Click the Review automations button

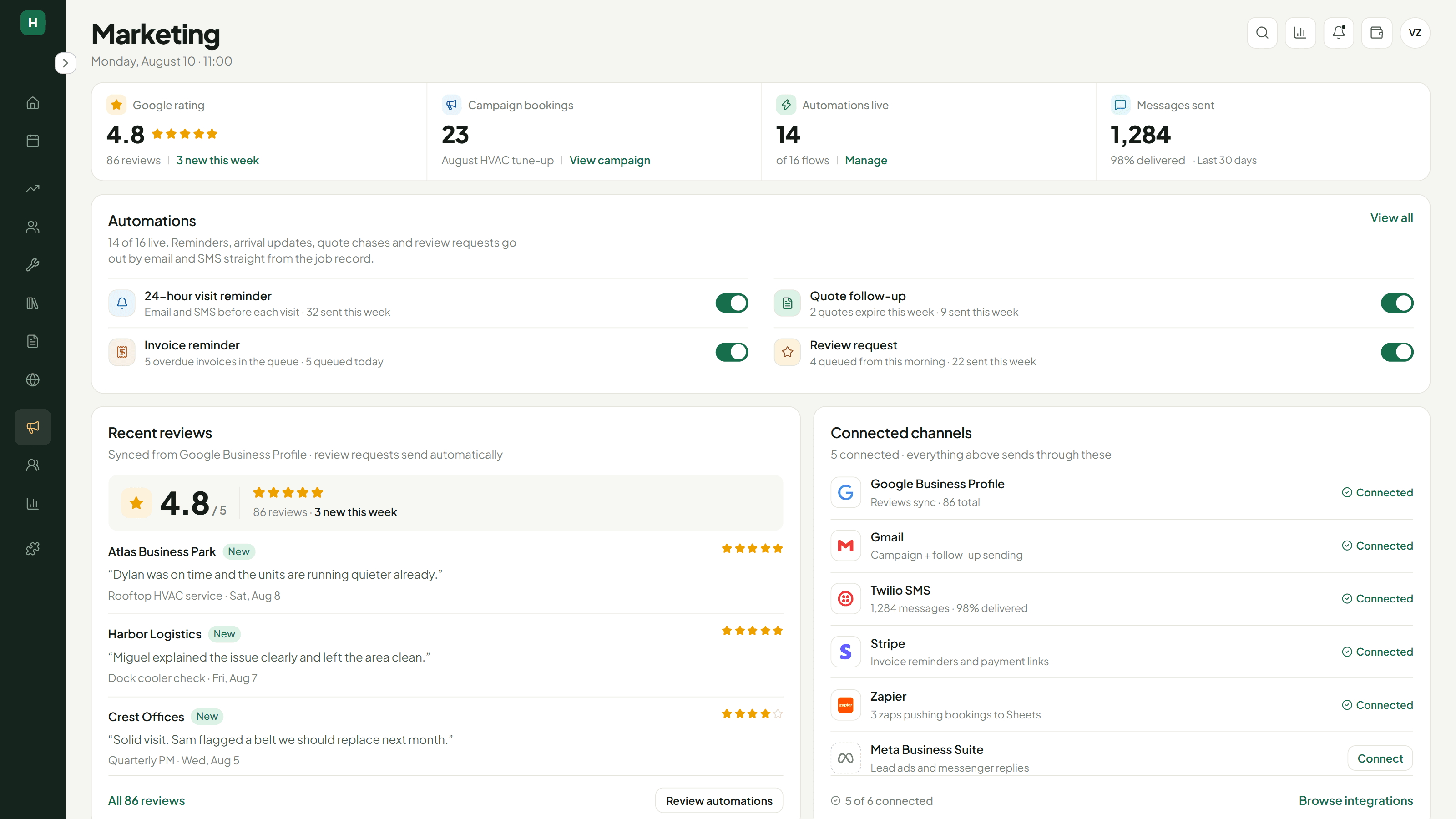[719, 800]
